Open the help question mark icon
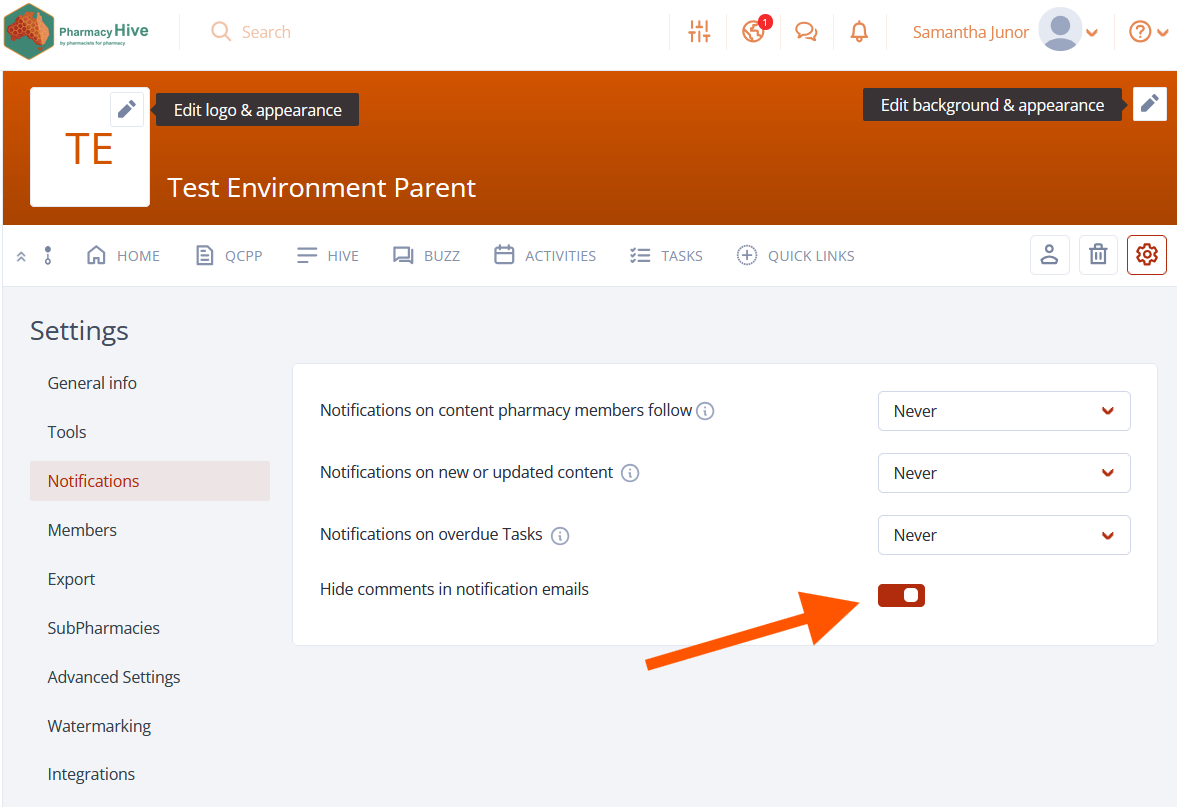This screenshot has width=1177, height=807. [1139, 32]
